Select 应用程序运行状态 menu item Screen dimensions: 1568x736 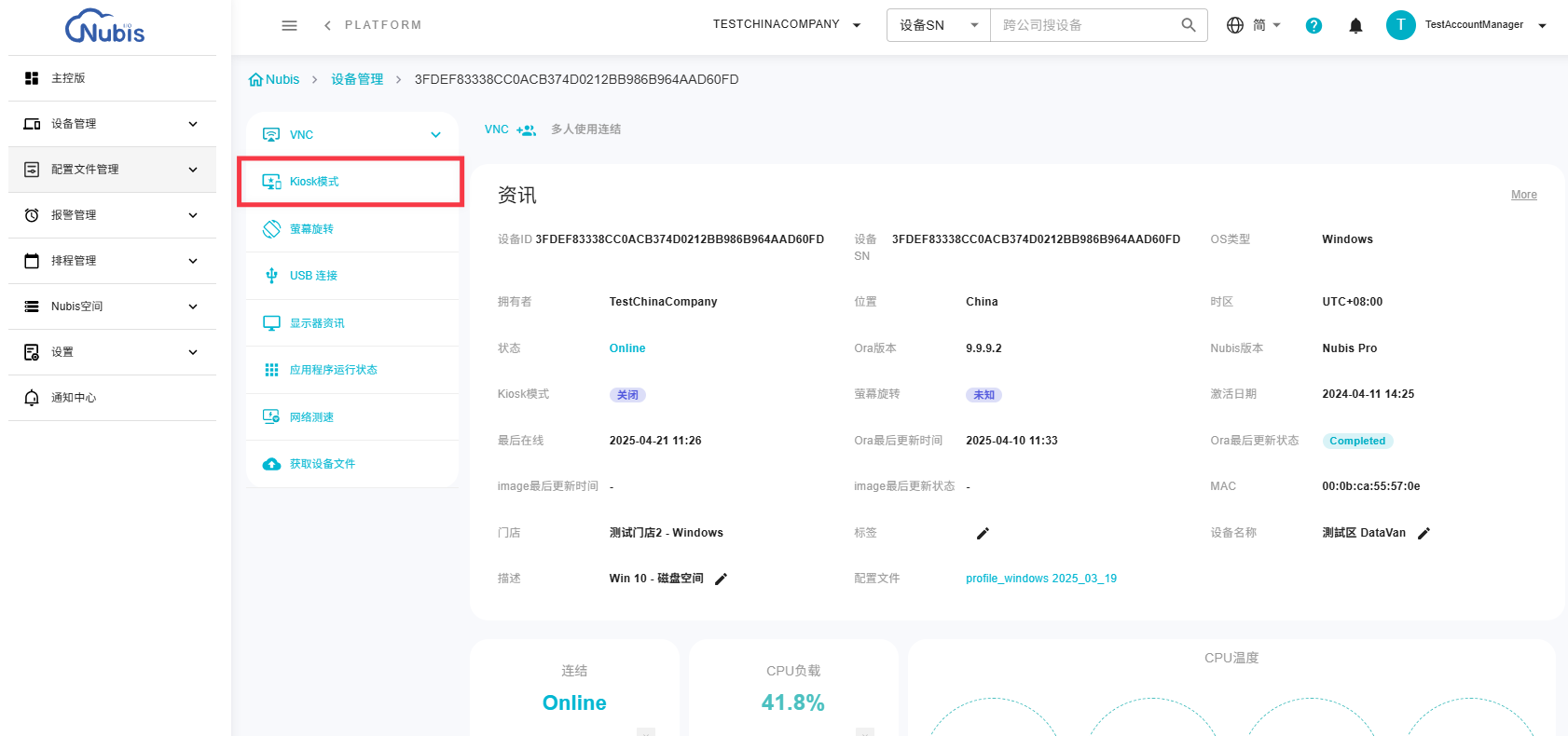352,370
